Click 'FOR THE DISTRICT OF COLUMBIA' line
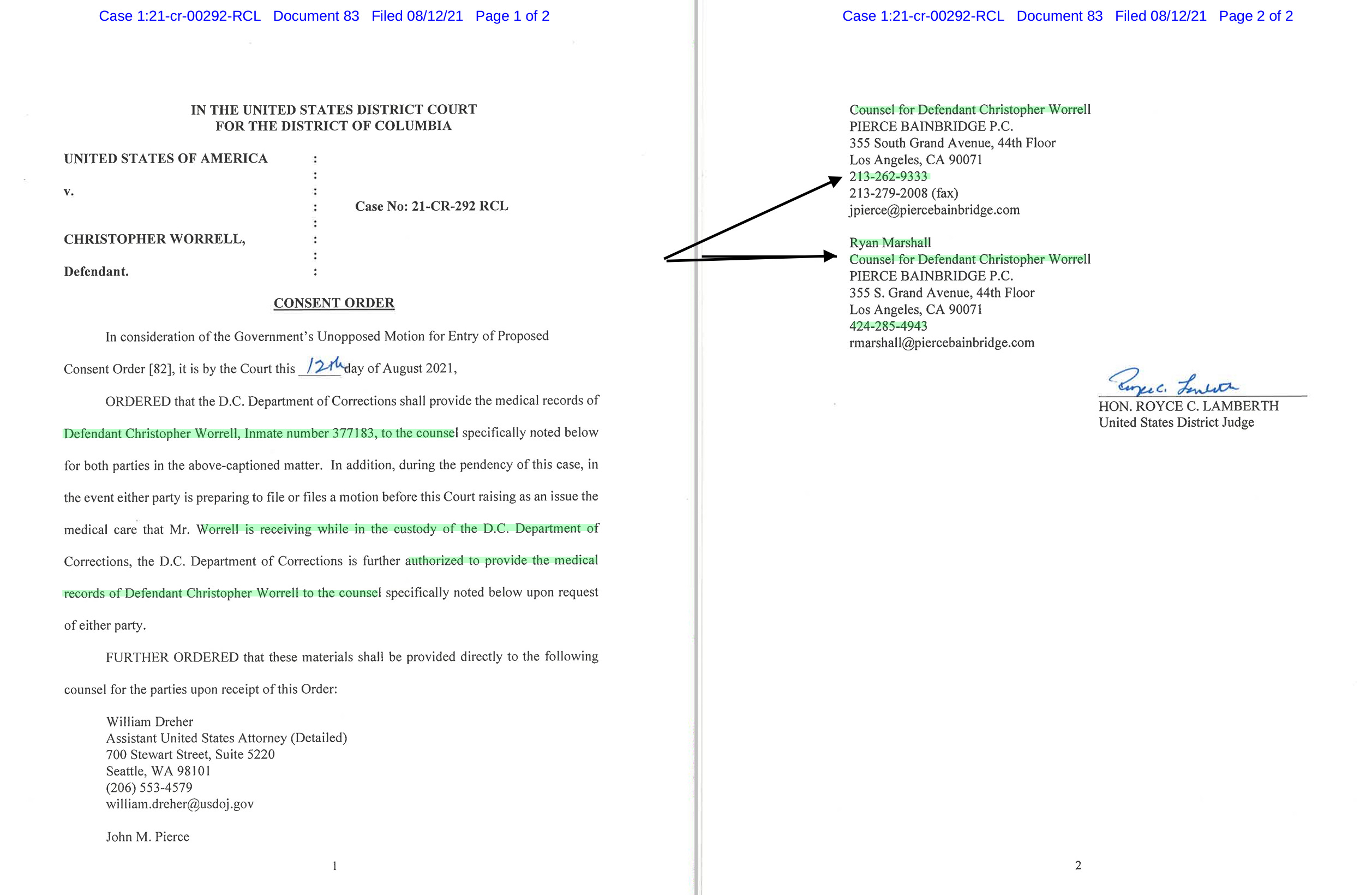Image resolution: width=1372 pixels, height=895 pixels. tap(334, 126)
